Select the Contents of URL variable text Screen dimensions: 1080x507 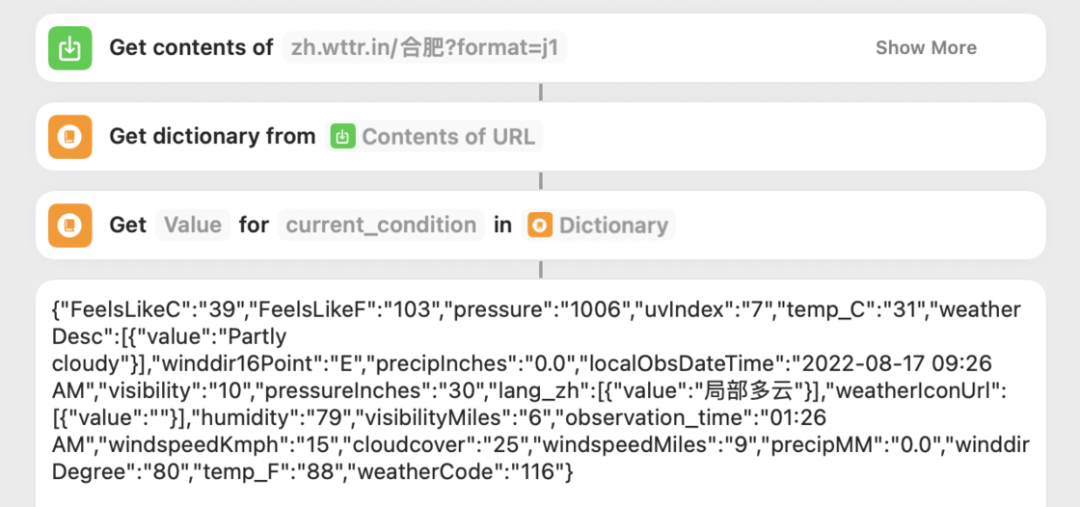448,136
